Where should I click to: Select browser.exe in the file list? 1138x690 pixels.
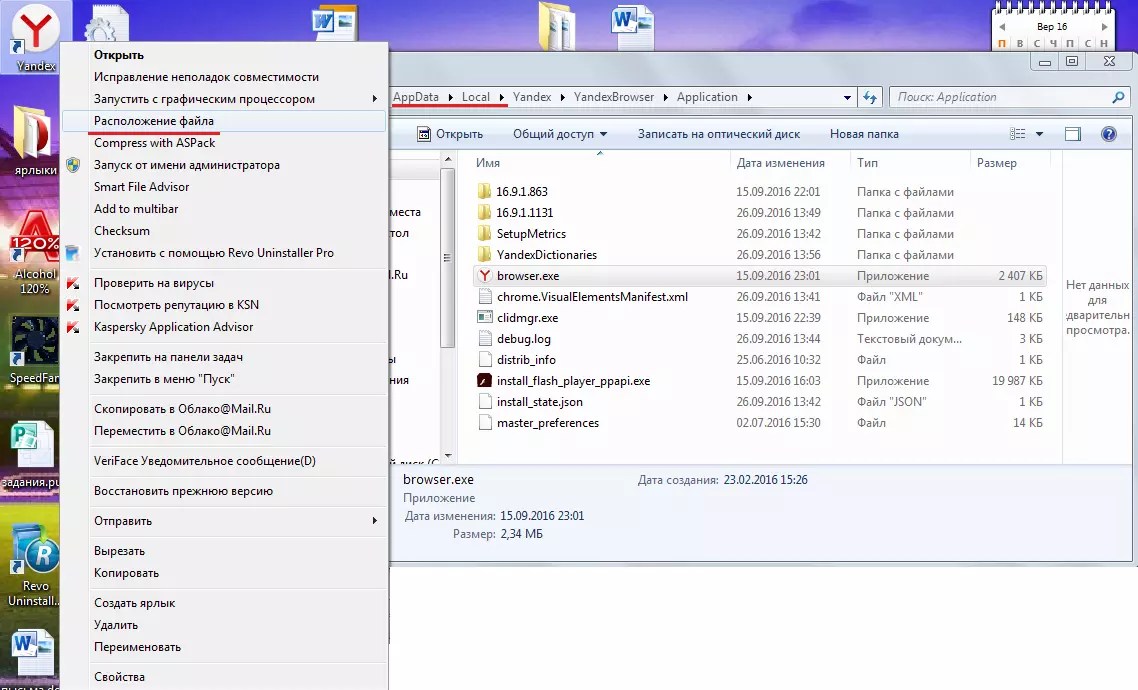pos(520,276)
